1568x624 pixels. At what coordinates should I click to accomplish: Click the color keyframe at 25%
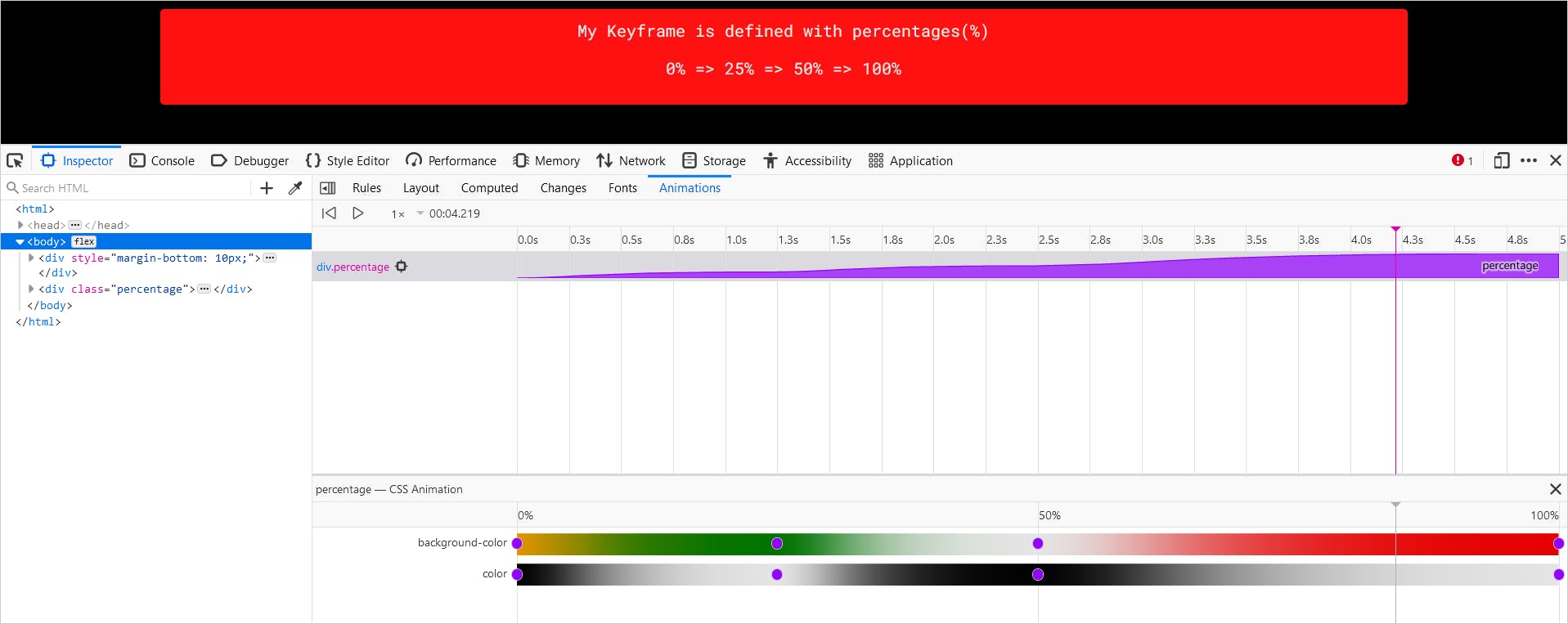(x=777, y=574)
